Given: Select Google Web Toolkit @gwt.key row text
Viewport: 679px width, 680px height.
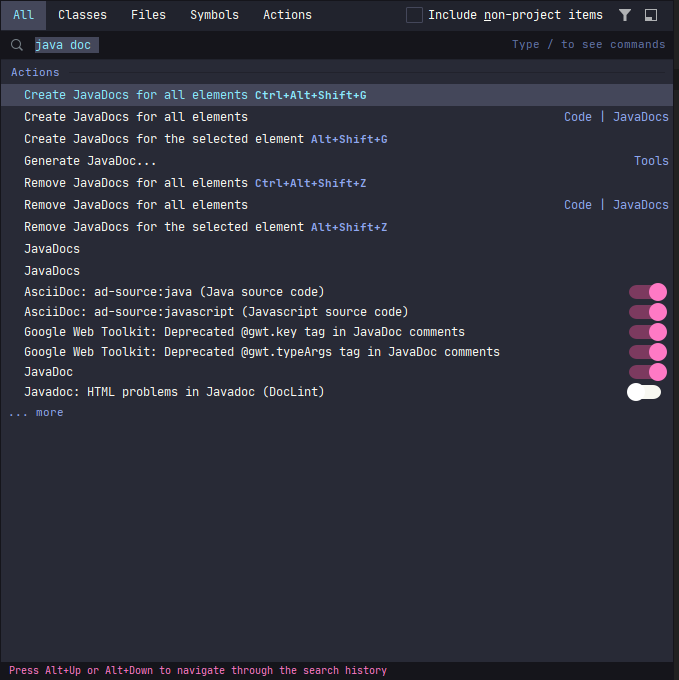Looking at the screenshot, I should click(x=245, y=332).
